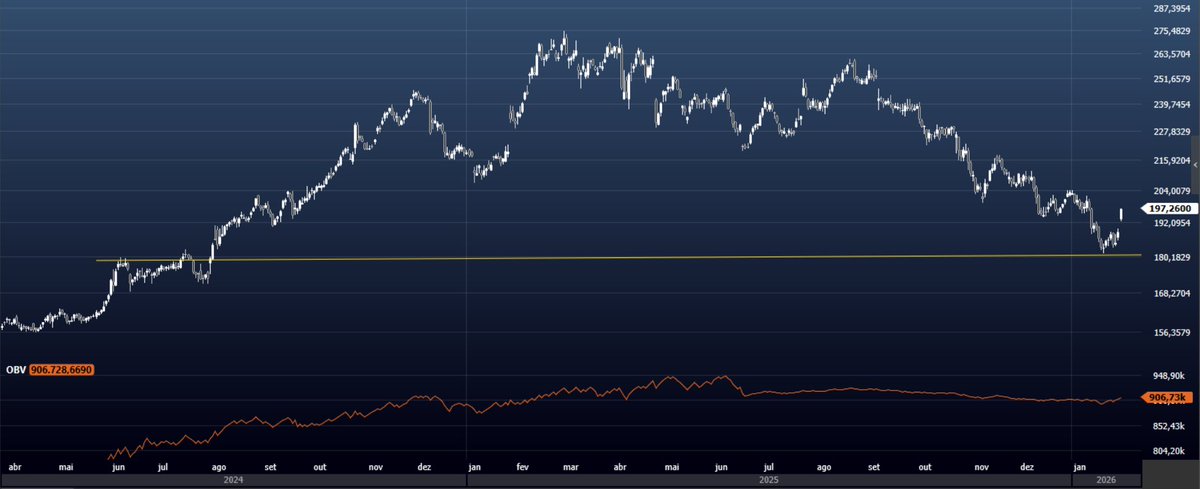Select the orange OBV value badge 906.728,6690

pyautogui.click(x=61, y=370)
